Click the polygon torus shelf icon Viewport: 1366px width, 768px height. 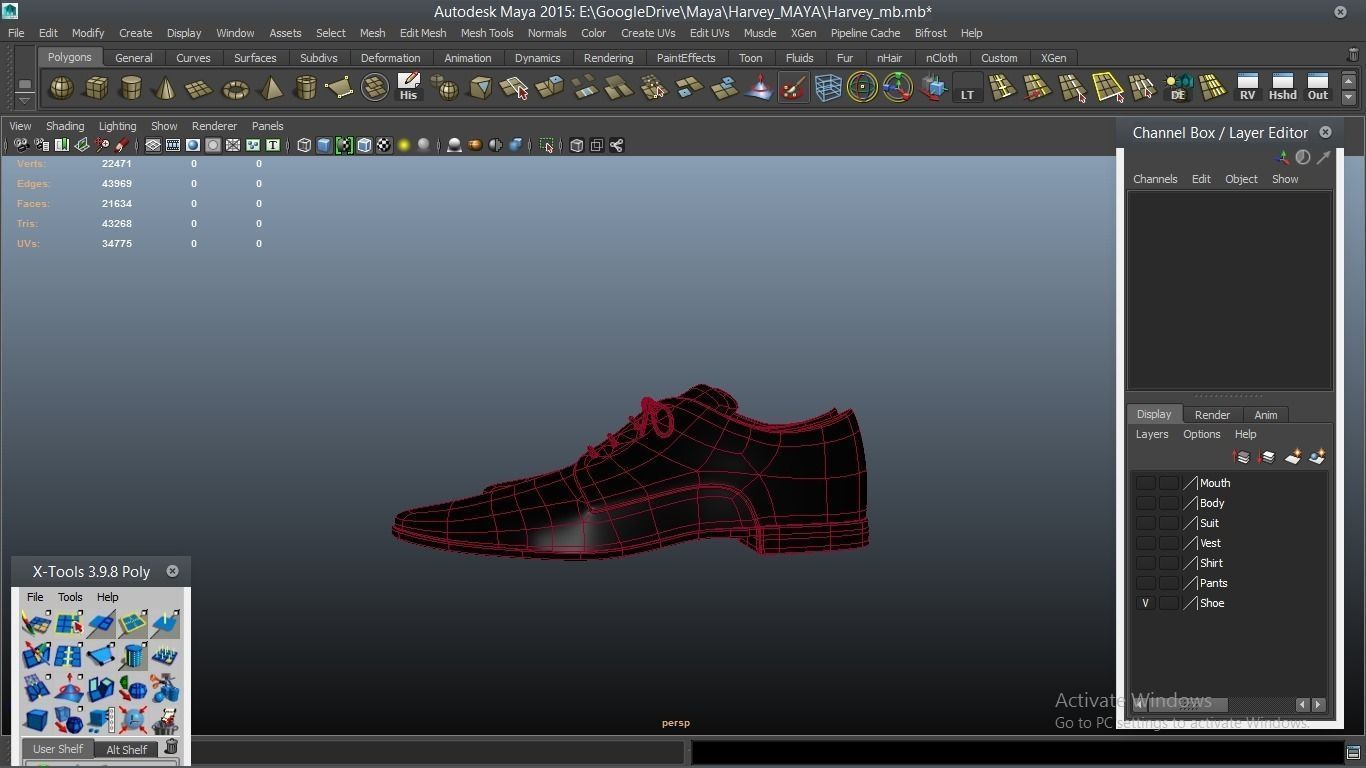click(x=235, y=89)
